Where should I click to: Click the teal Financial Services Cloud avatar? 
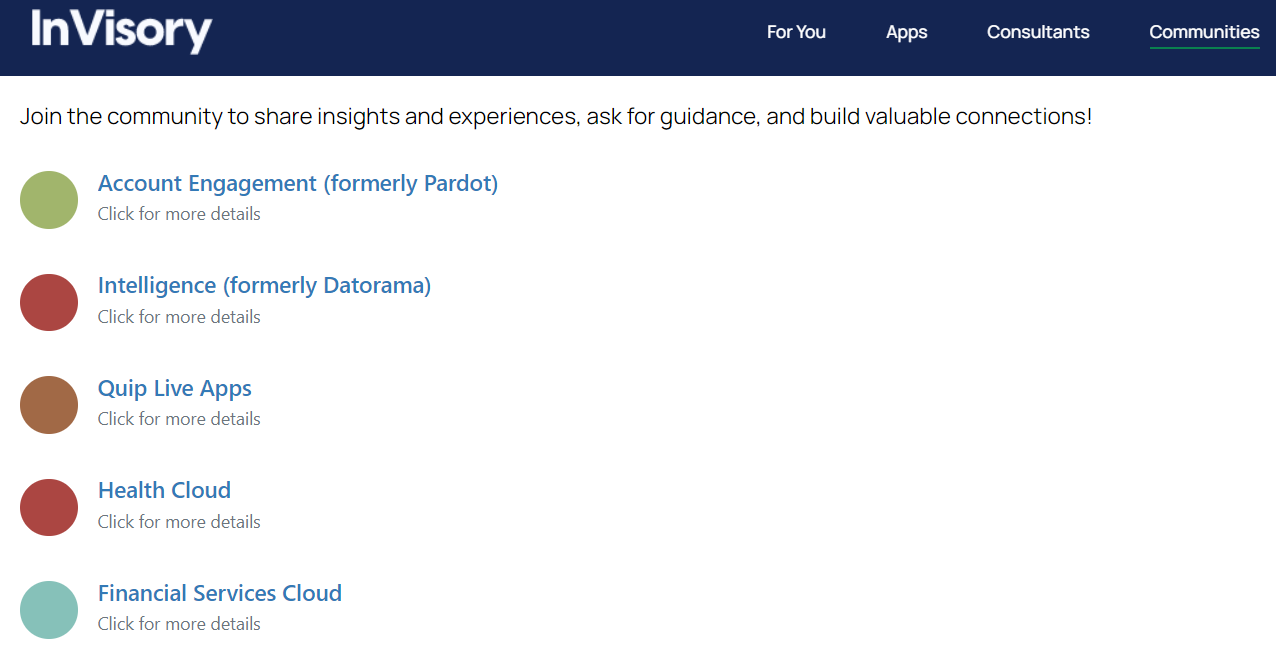pyautogui.click(x=49, y=610)
